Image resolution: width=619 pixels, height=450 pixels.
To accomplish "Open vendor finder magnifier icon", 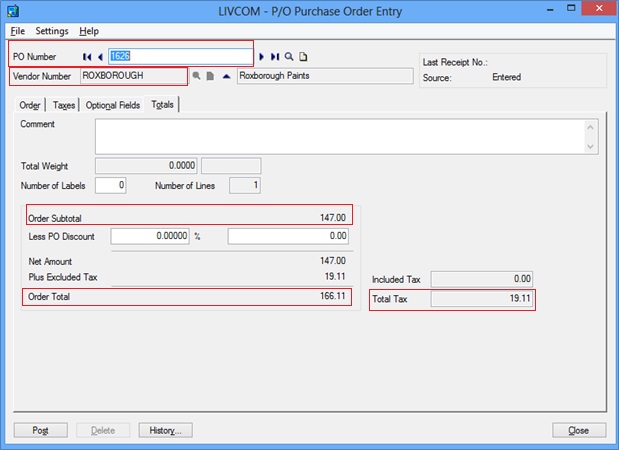I will click(196, 76).
